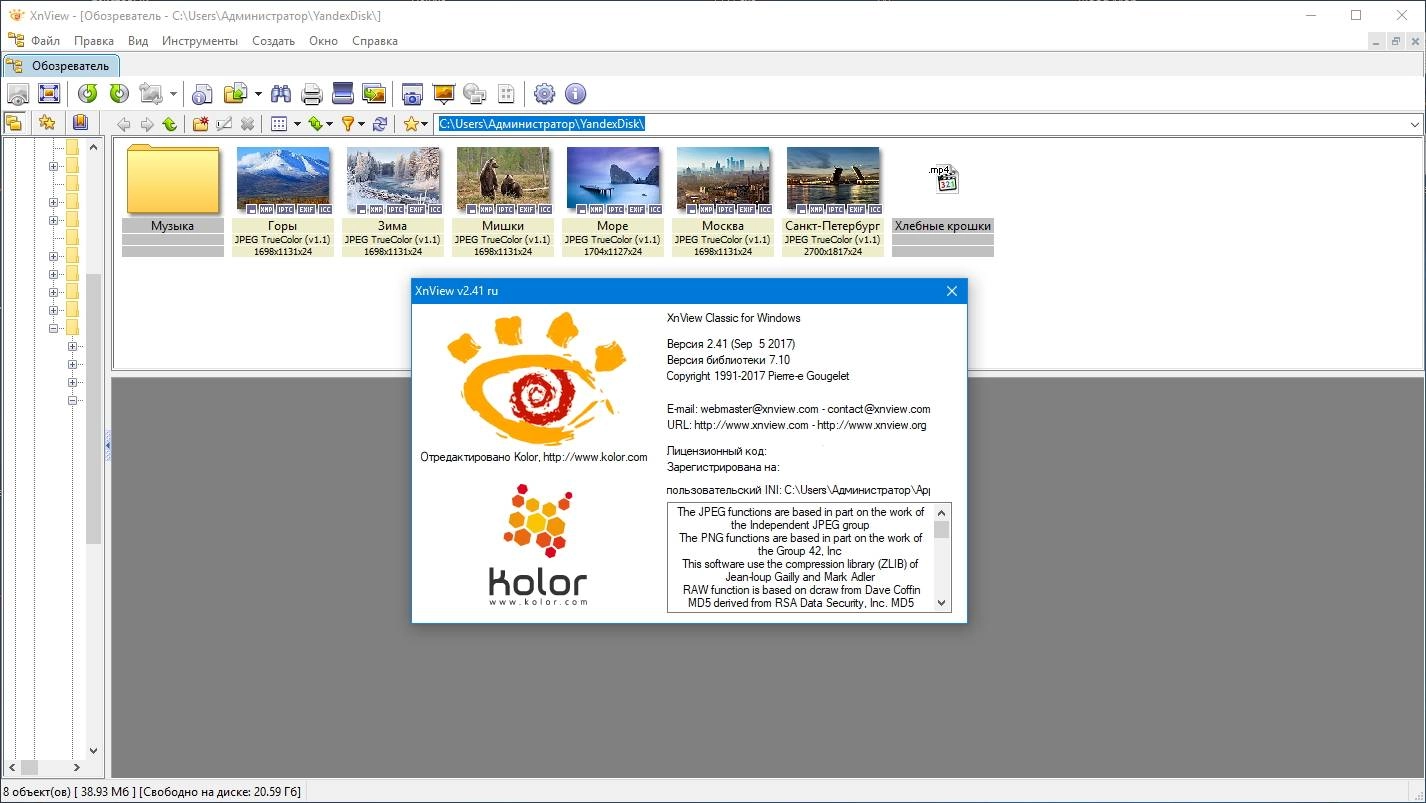
Task: Open the Инструменты menu
Action: (x=200, y=41)
